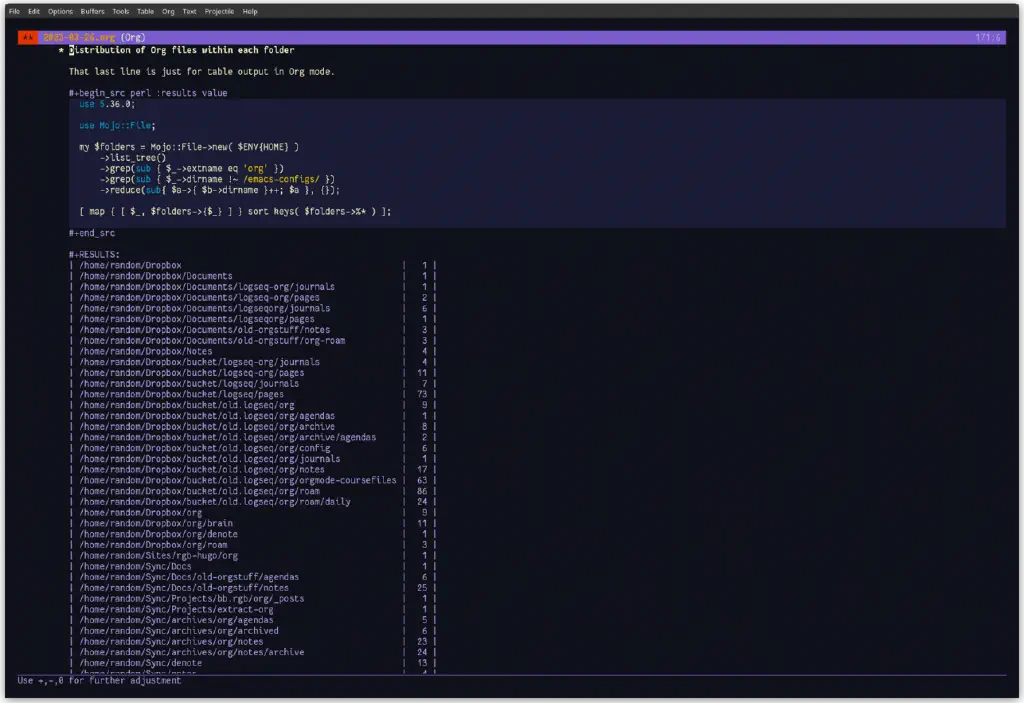This screenshot has height=703, width=1024.
Task: Click the '#+end_src' line
Action: [92, 233]
